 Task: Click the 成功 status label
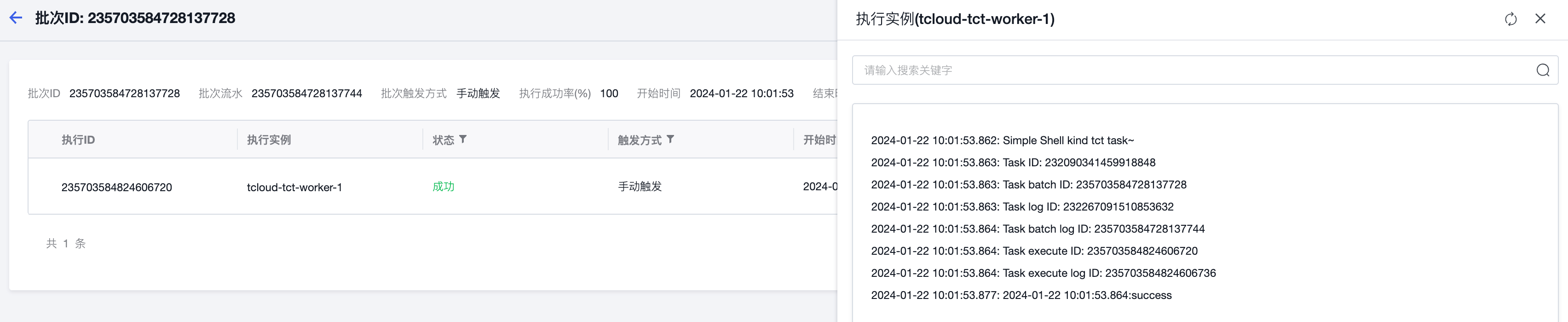(x=443, y=187)
